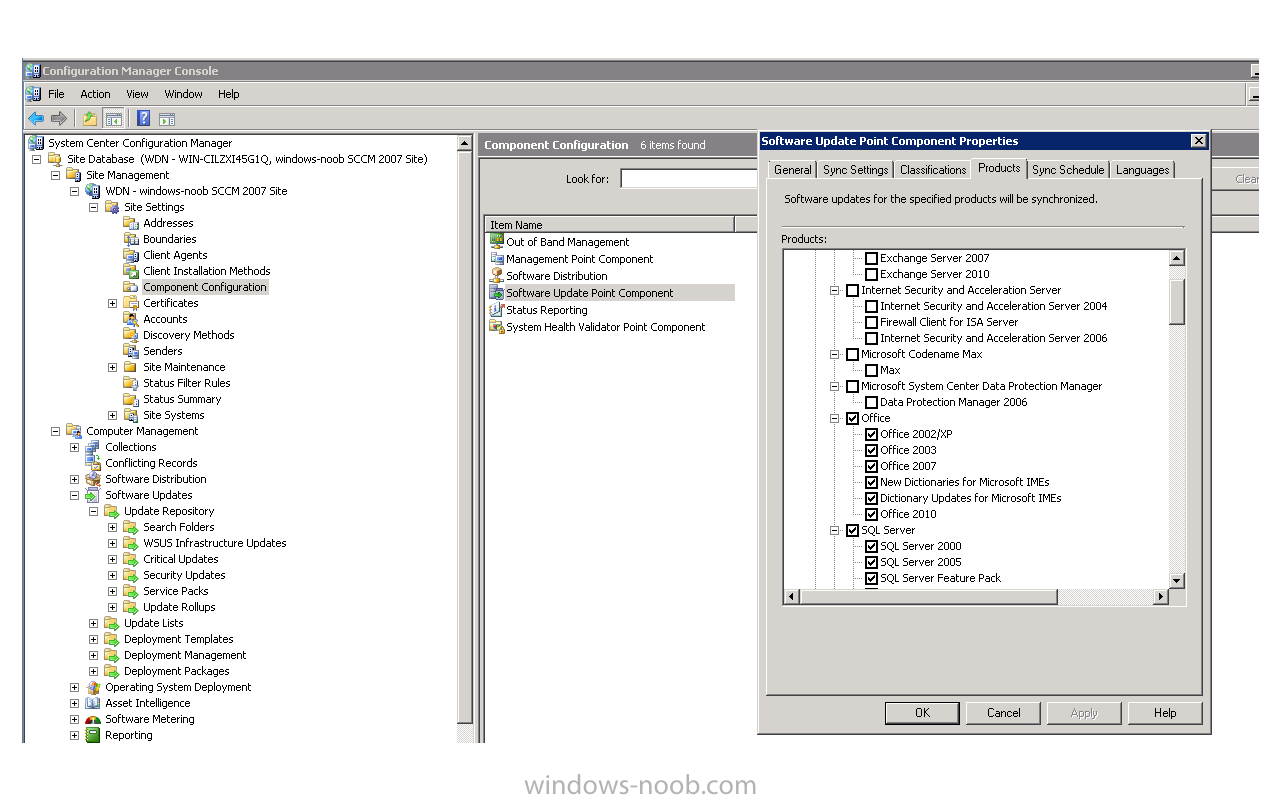1280x800 pixels.
Task: Switch to the Classifications tab
Action: coord(933,170)
